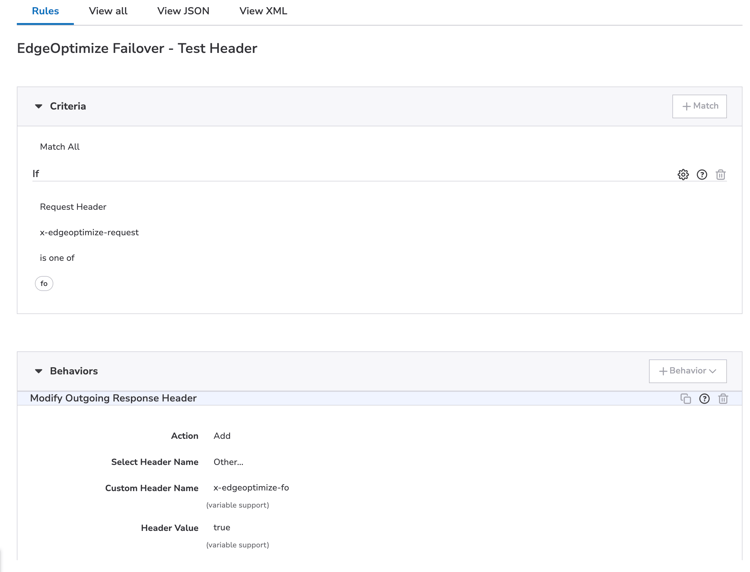This screenshot has width=750, height=572.
Task: Open the plus Behavior dropdown
Action: click(x=687, y=371)
